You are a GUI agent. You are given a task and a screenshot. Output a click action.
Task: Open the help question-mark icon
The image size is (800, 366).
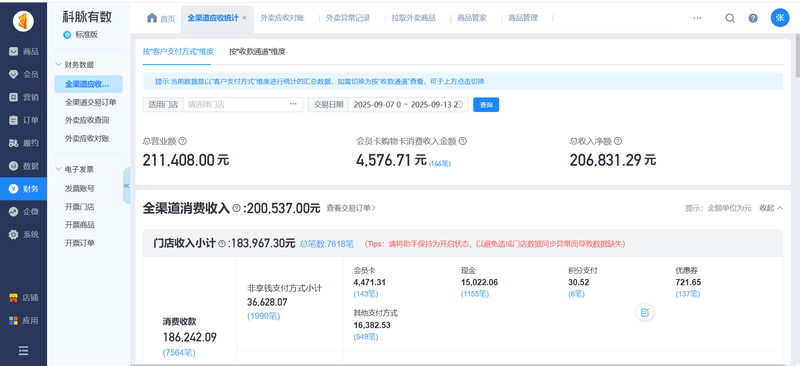(753, 18)
